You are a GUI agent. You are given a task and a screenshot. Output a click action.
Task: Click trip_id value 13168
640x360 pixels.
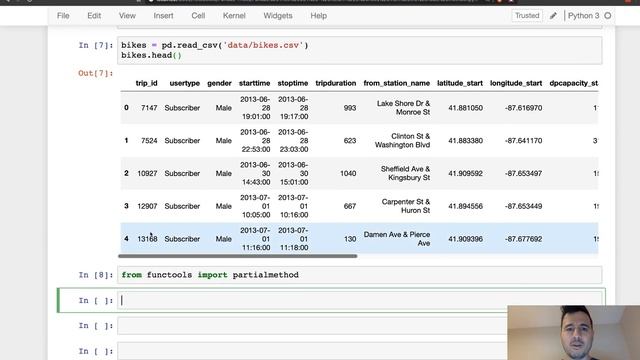147,239
